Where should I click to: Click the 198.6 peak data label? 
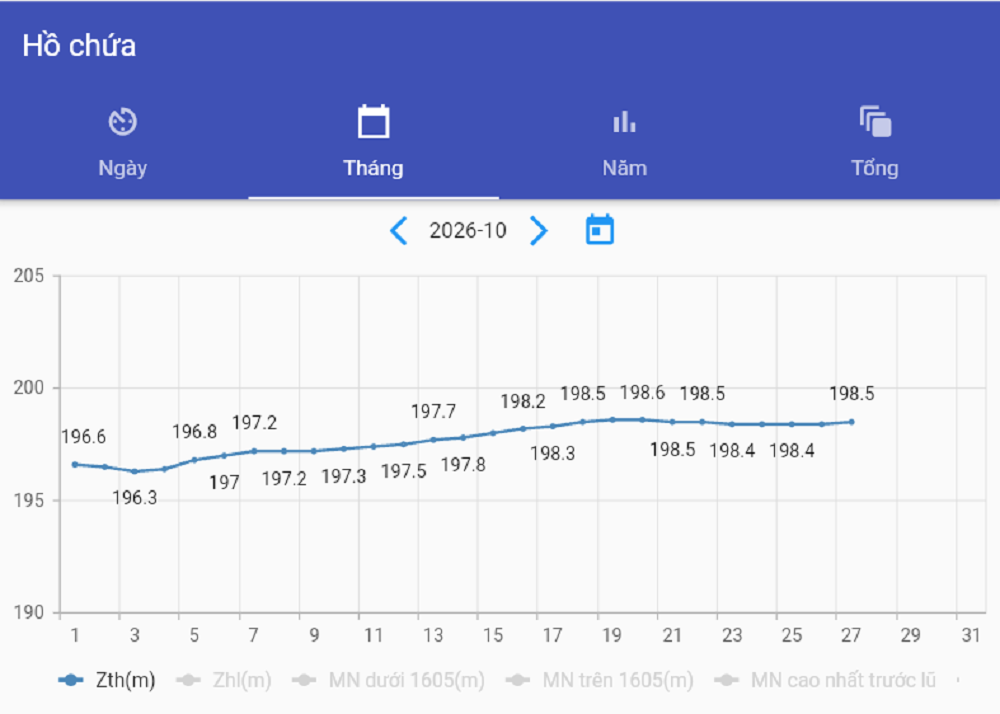[x=643, y=393]
